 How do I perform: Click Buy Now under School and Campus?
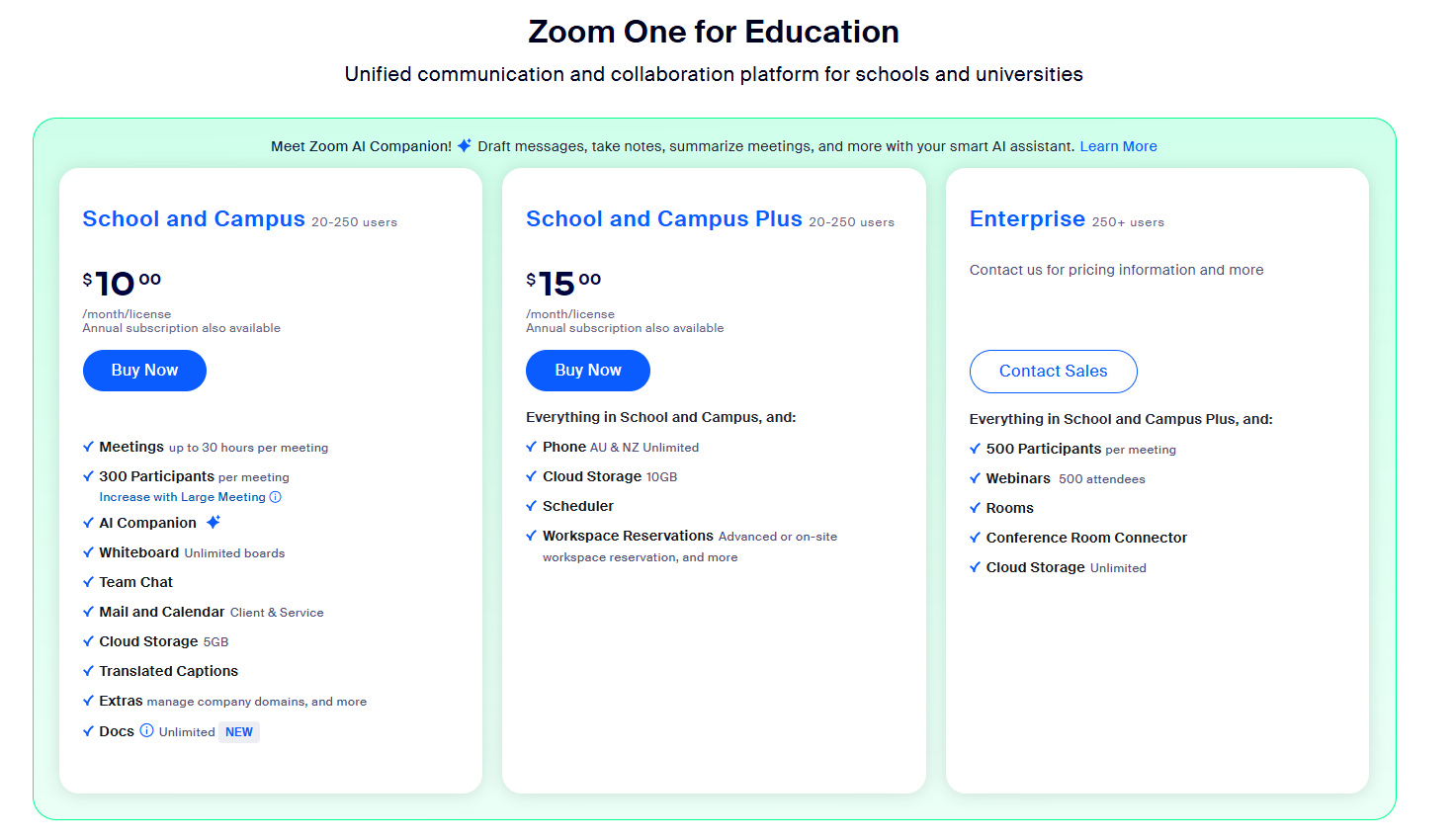point(144,370)
